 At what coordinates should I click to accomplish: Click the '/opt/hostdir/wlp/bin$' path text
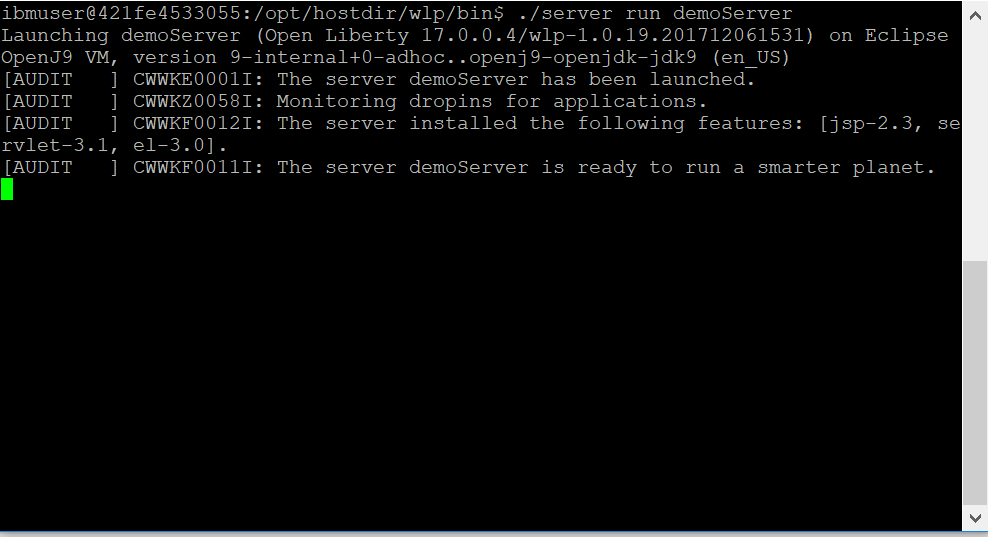[378, 14]
